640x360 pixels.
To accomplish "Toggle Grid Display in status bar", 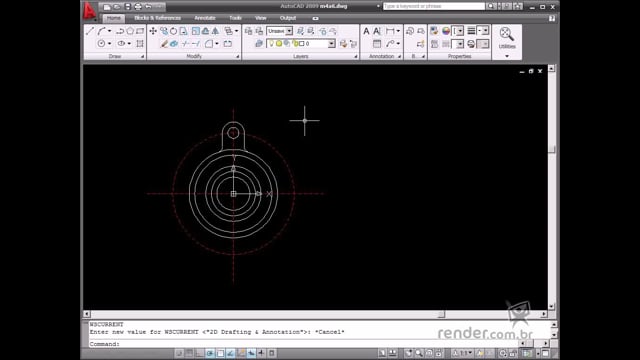I will [x=189, y=353].
